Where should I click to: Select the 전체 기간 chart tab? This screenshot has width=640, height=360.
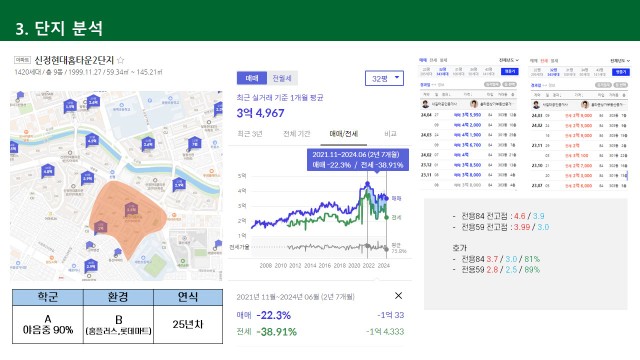[x=297, y=134]
